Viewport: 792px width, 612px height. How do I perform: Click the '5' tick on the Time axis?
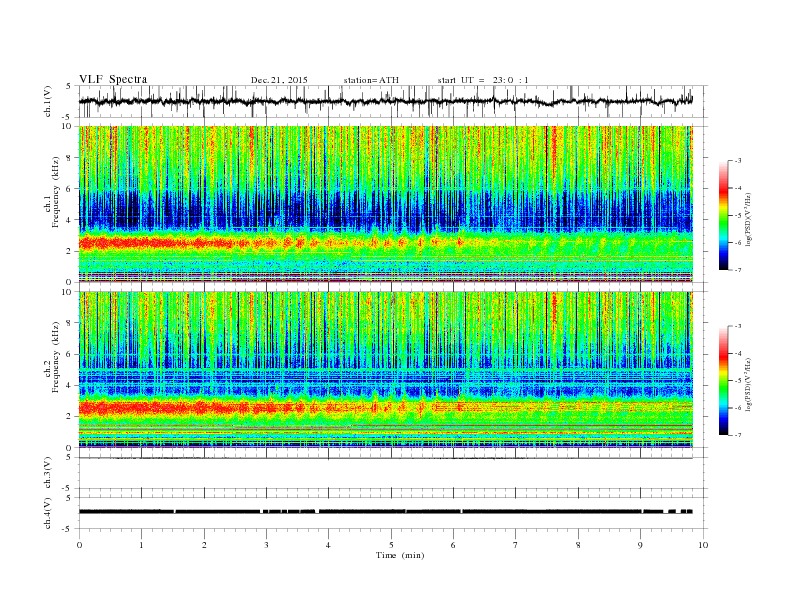[x=391, y=545]
